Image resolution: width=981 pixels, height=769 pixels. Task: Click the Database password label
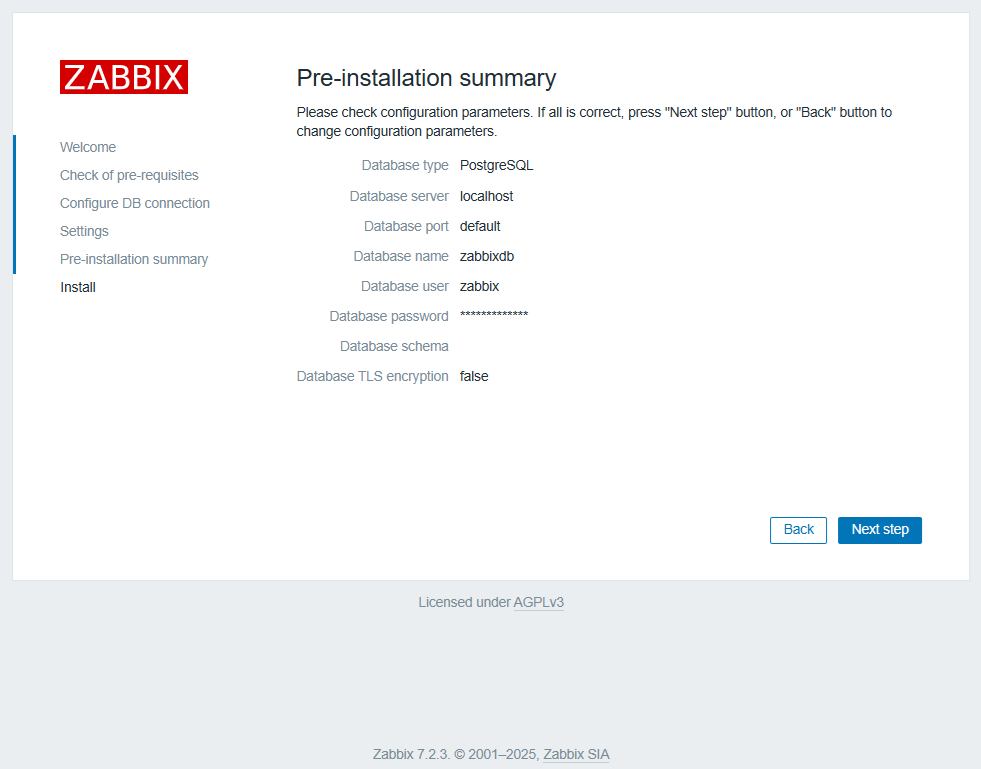(389, 317)
